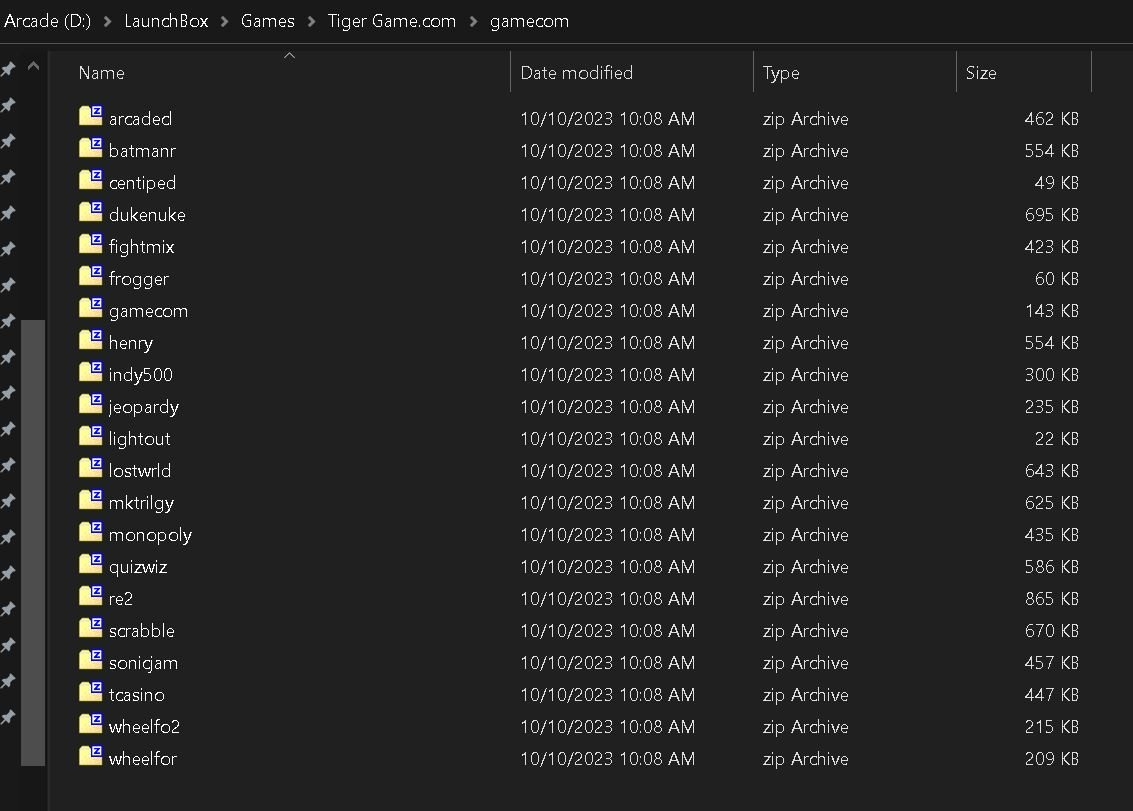
Task: Select the dukenuke file name
Action: pos(147,215)
